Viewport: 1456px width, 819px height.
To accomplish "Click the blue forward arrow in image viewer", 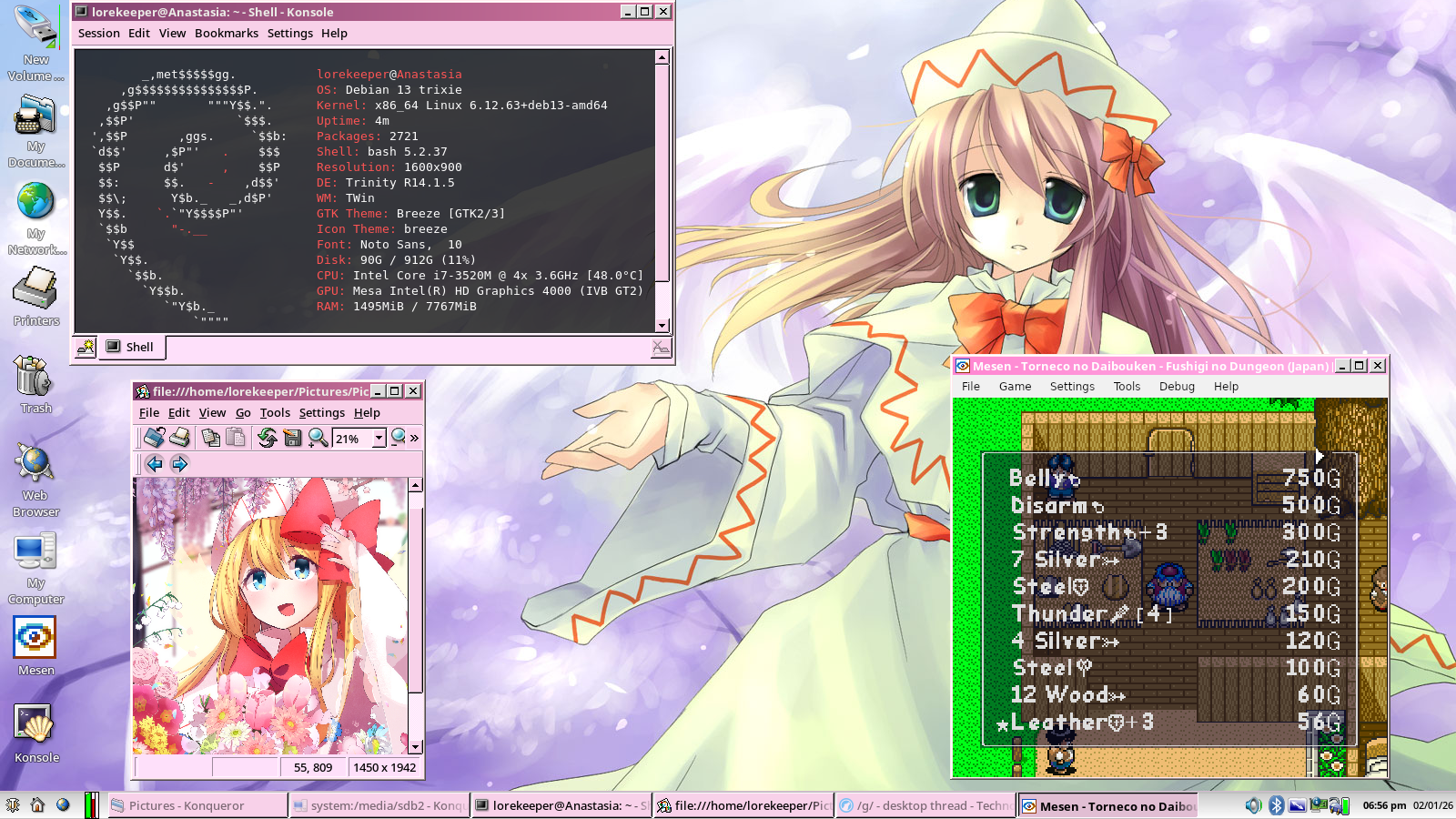I will point(179,464).
